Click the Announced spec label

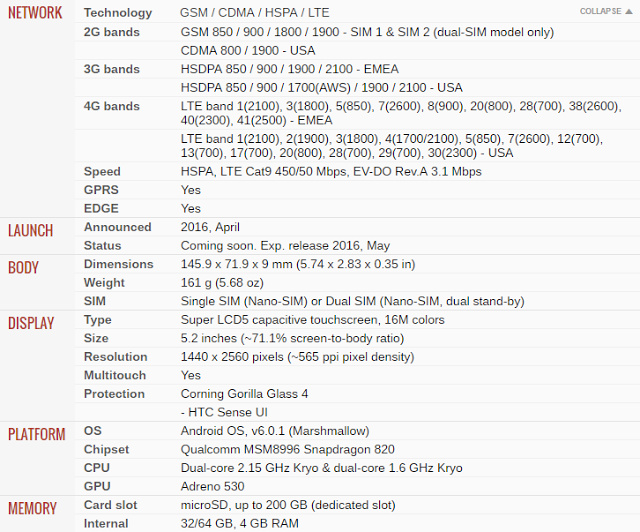click(x=118, y=227)
